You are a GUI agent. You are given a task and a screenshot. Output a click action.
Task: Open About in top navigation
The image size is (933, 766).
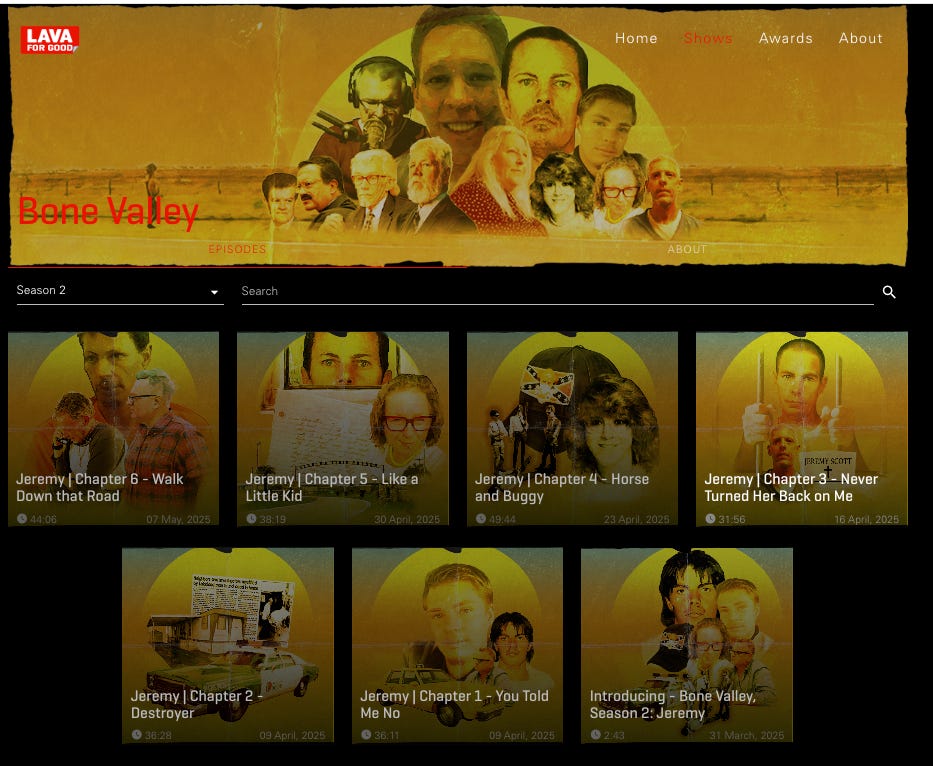(860, 38)
